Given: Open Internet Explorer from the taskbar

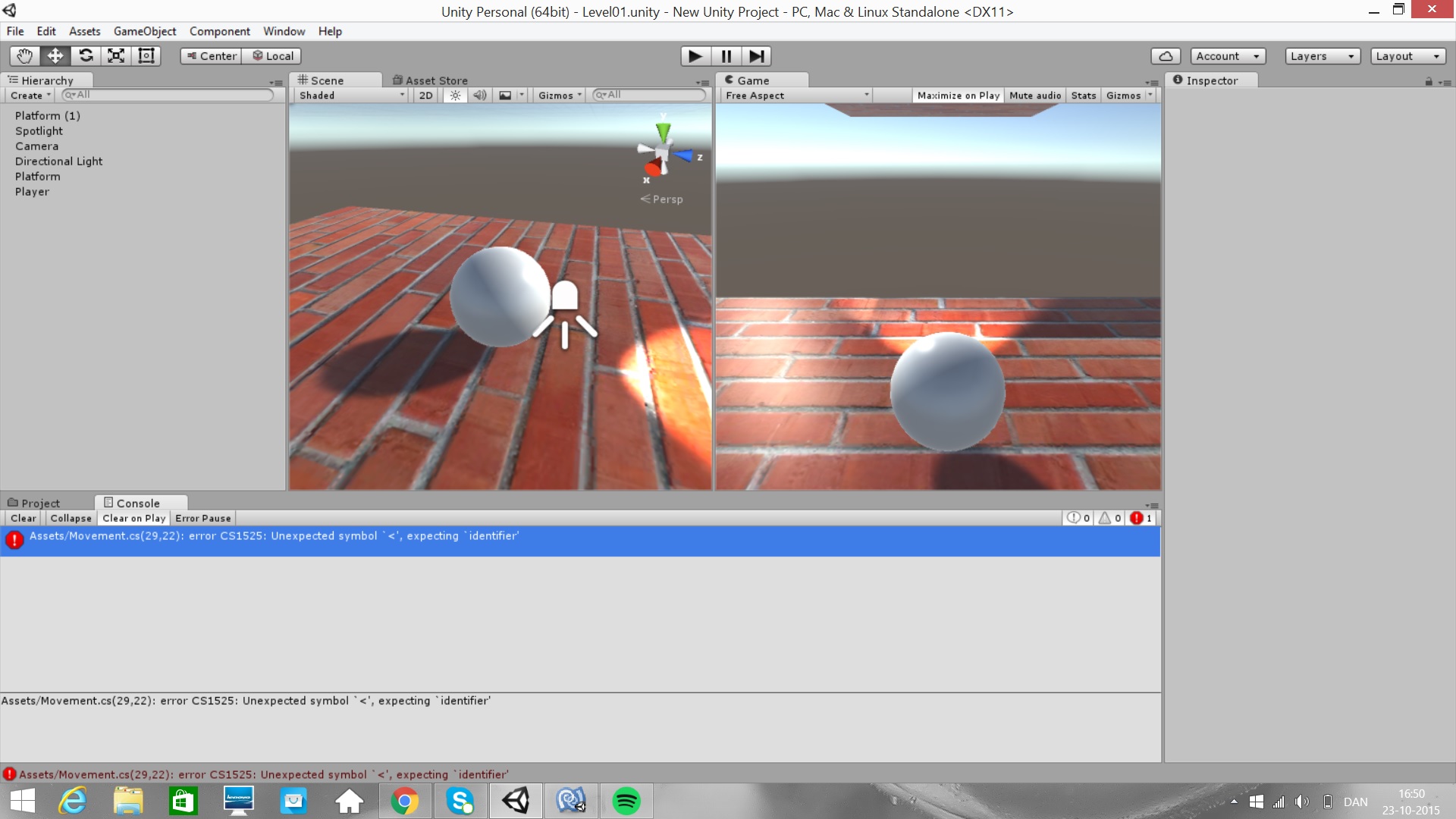Looking at the screenshot, I should [x=73, y=801].
